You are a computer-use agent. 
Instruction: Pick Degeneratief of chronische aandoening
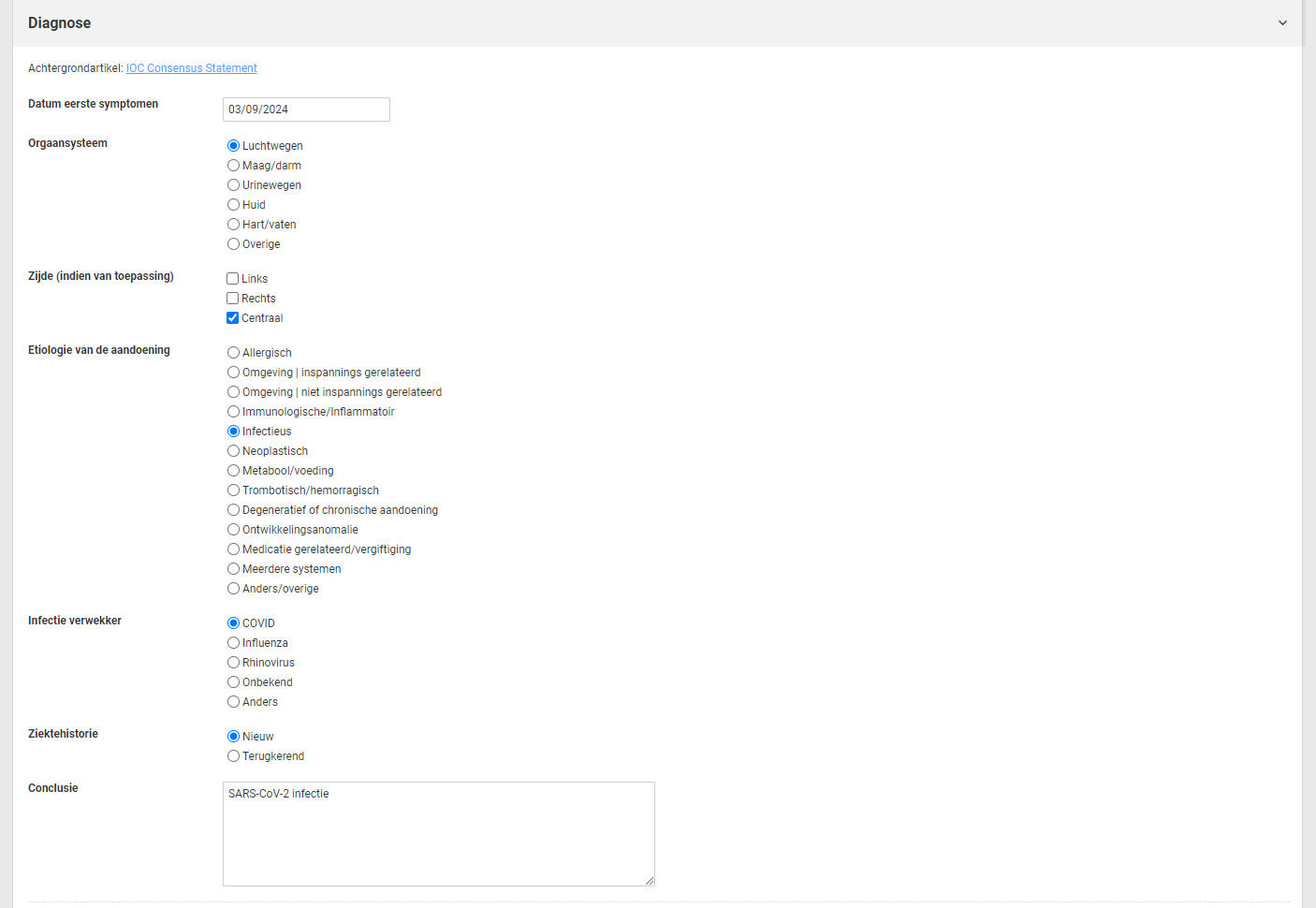click(233, 510)
